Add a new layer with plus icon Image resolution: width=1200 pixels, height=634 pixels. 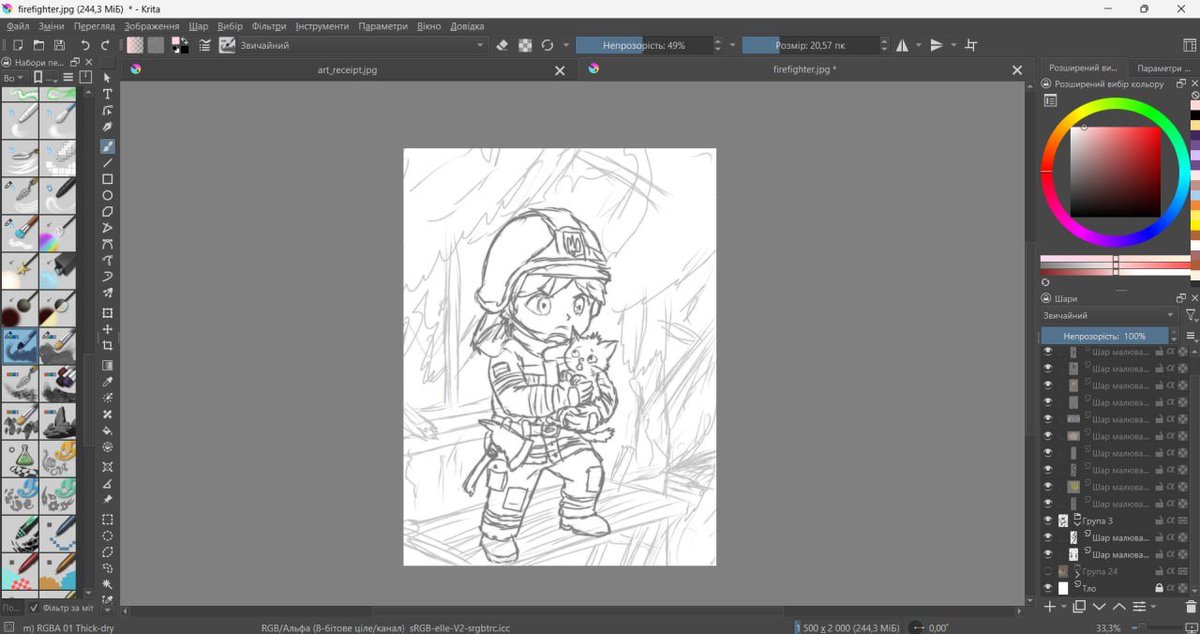1049,606
